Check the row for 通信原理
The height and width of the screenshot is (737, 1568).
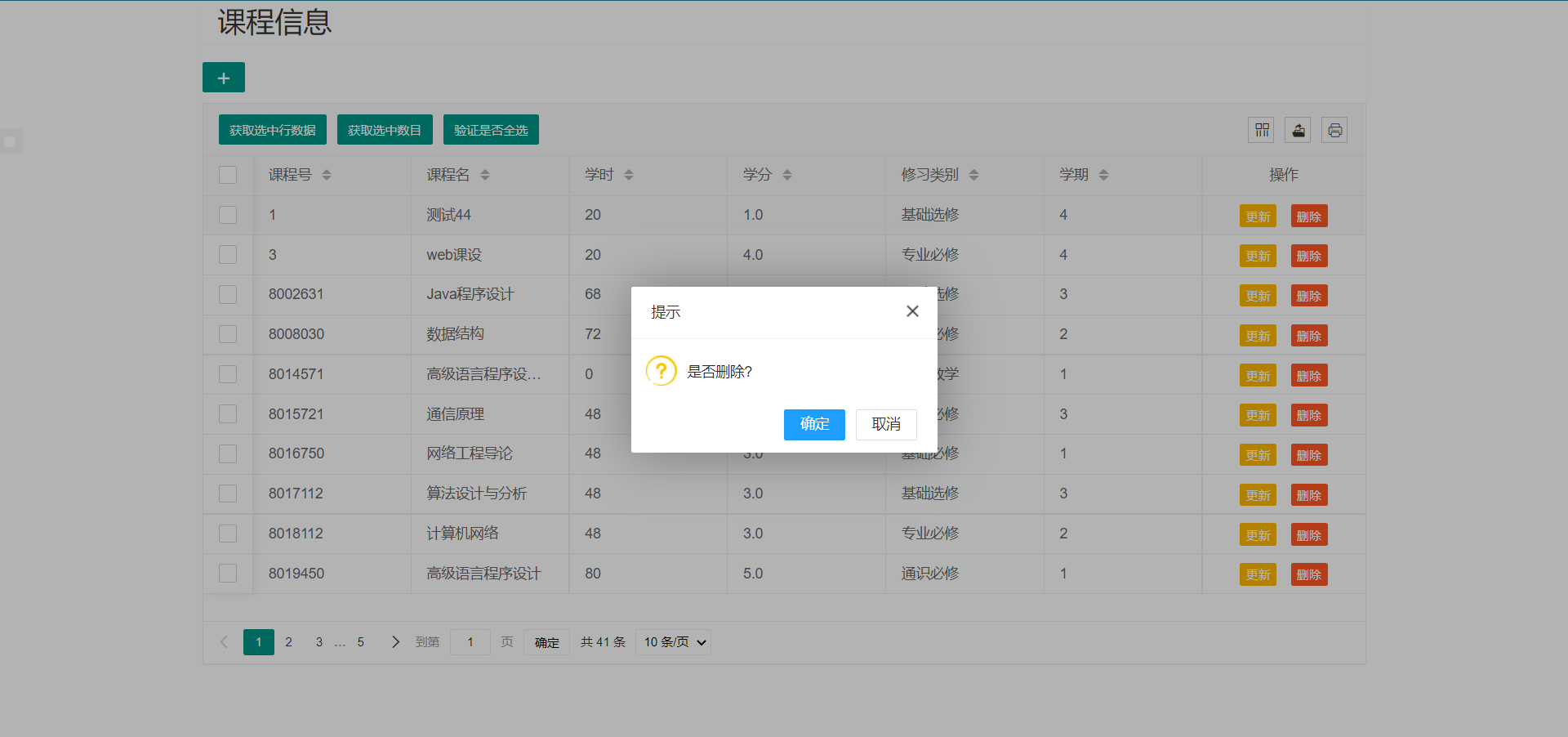pos(228,414)
